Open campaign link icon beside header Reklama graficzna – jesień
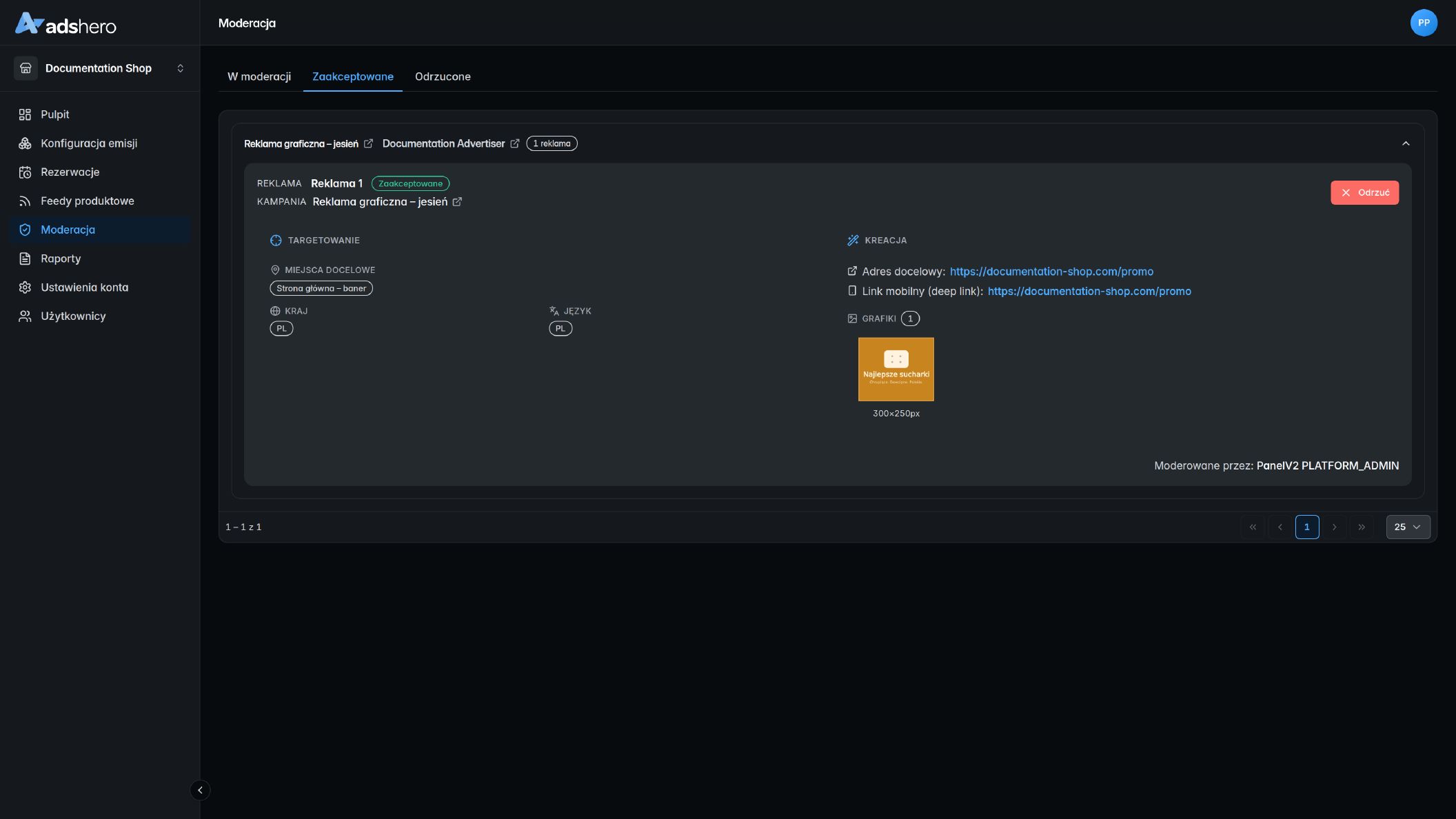 [368, 143]
